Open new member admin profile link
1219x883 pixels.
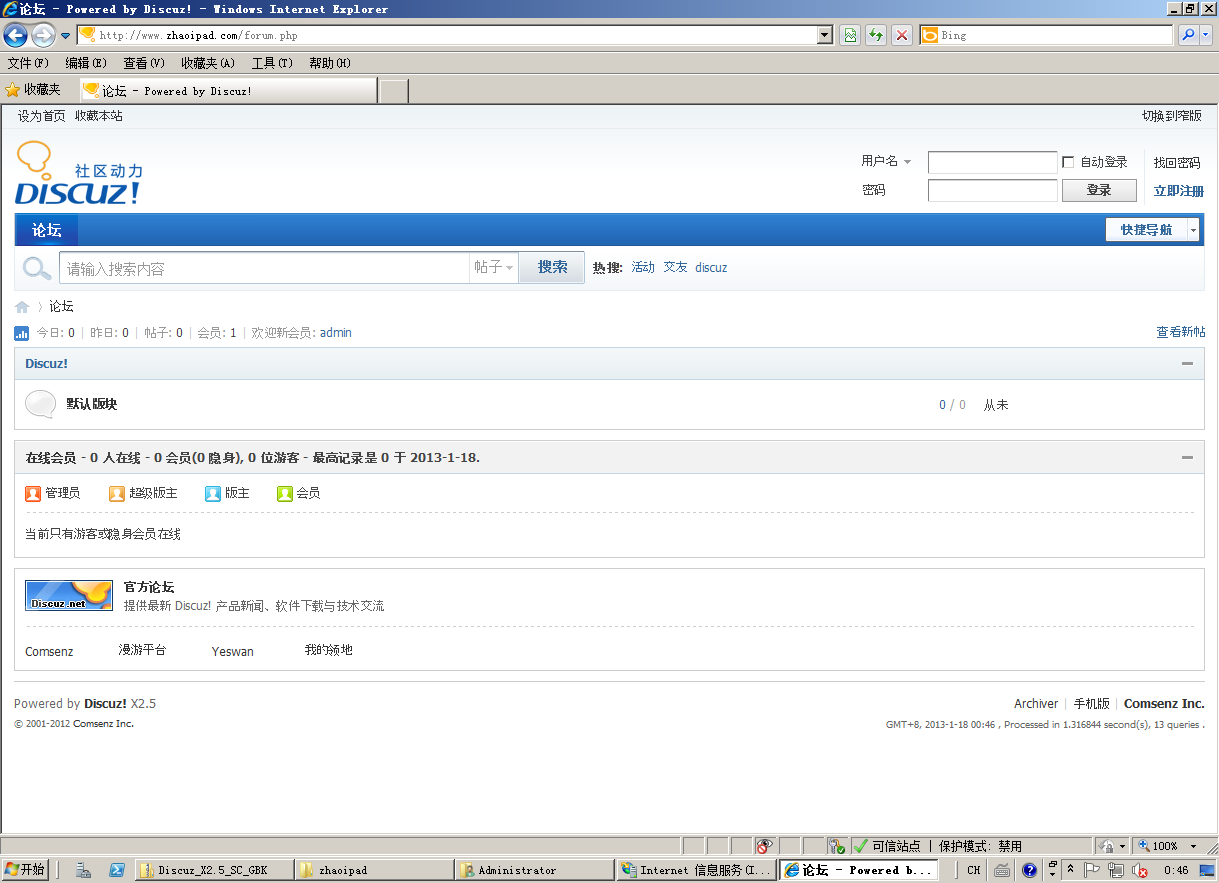[x=336, y=333]
